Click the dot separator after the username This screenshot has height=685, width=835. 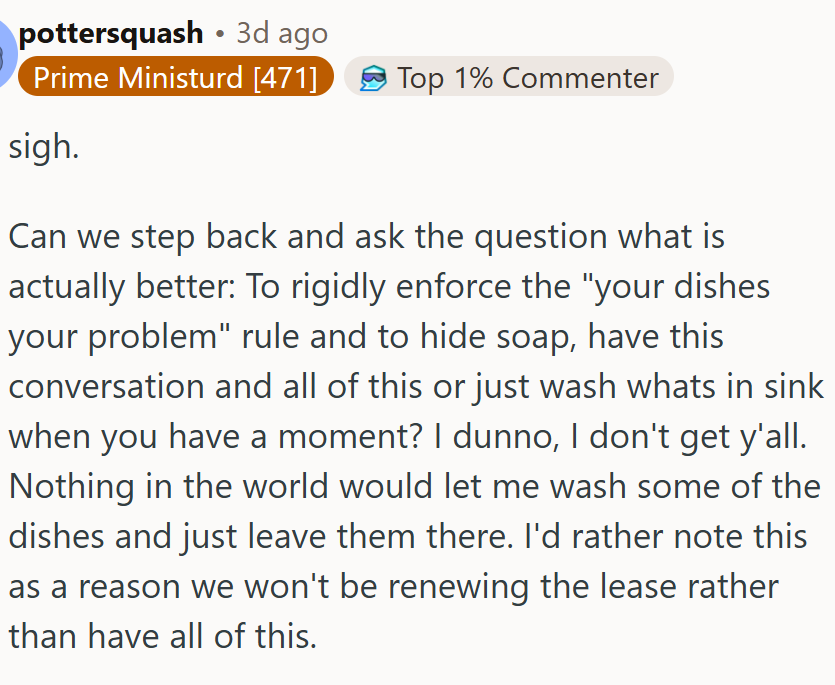220,33
